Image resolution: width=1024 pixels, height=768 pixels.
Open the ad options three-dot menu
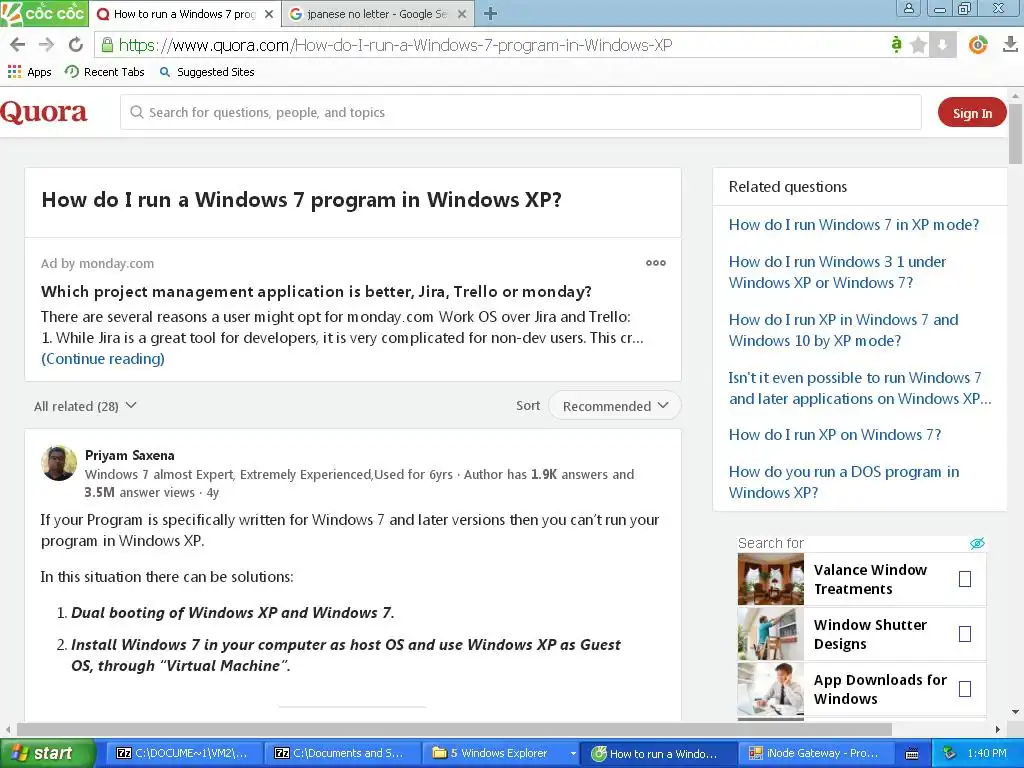click(x=656, y=263)
